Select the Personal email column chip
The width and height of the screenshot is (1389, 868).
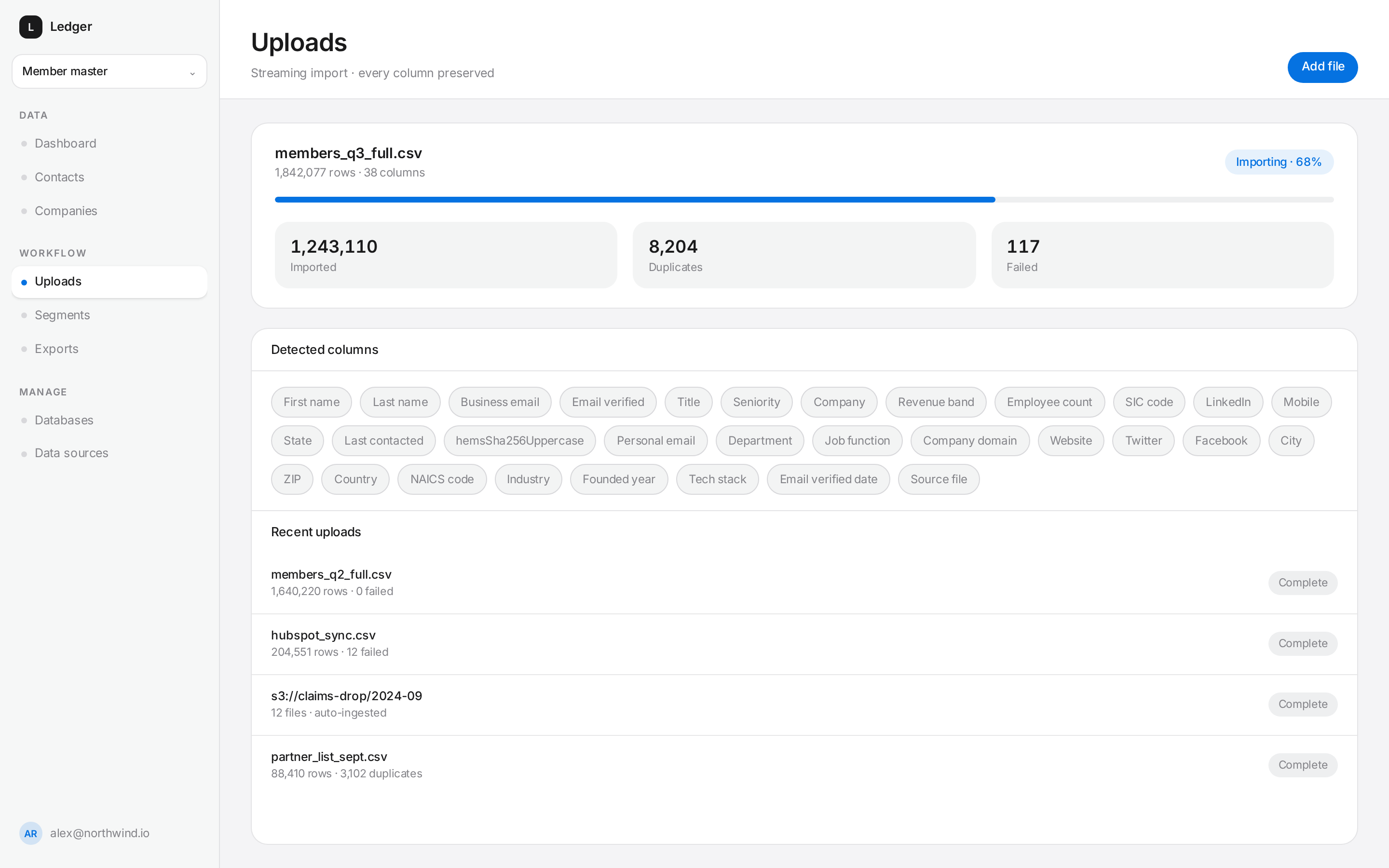pyautogui.click(x=655, y=441)
